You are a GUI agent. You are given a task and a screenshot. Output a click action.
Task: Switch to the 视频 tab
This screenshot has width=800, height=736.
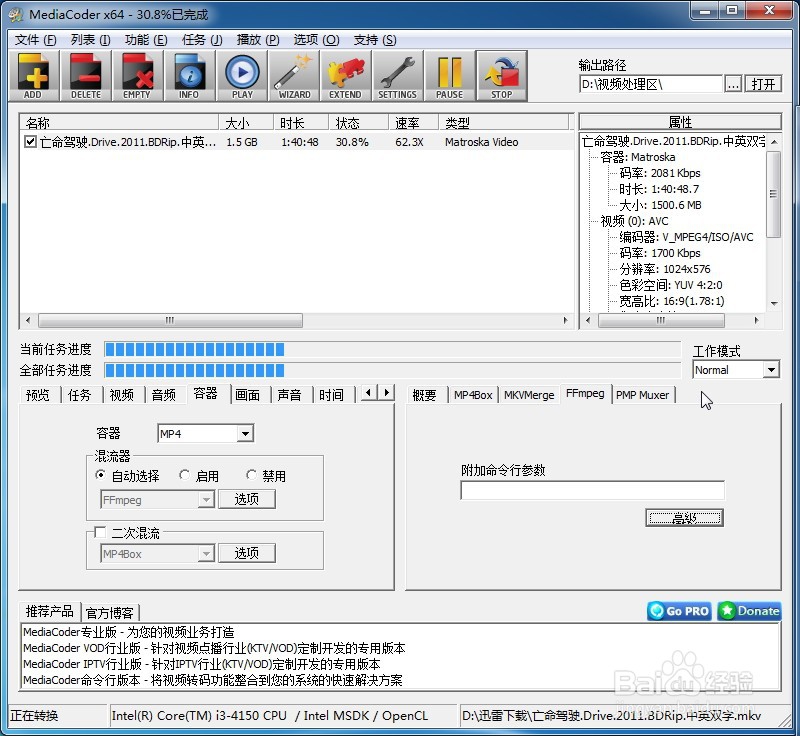pyautogui.click(x=121, y=395)
